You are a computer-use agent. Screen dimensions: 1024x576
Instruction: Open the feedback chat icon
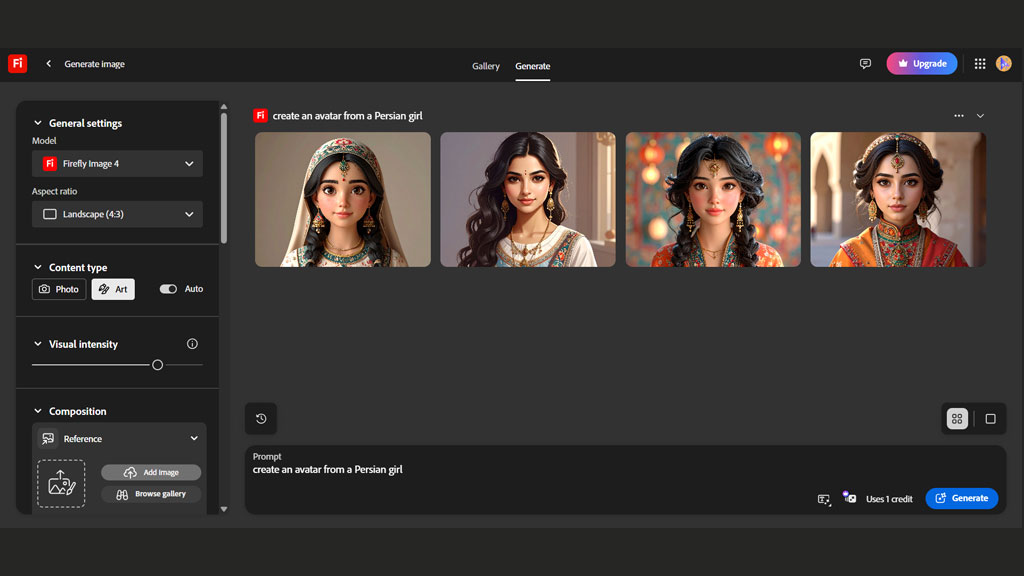coord(864,63)
